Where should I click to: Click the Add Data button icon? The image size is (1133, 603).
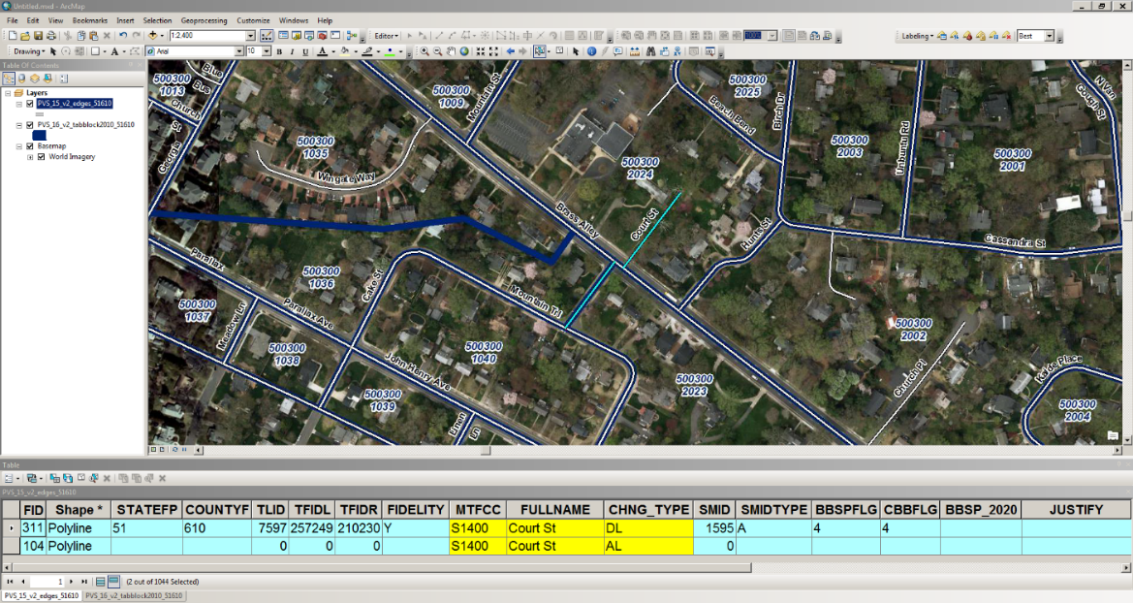tap(155, 36)
